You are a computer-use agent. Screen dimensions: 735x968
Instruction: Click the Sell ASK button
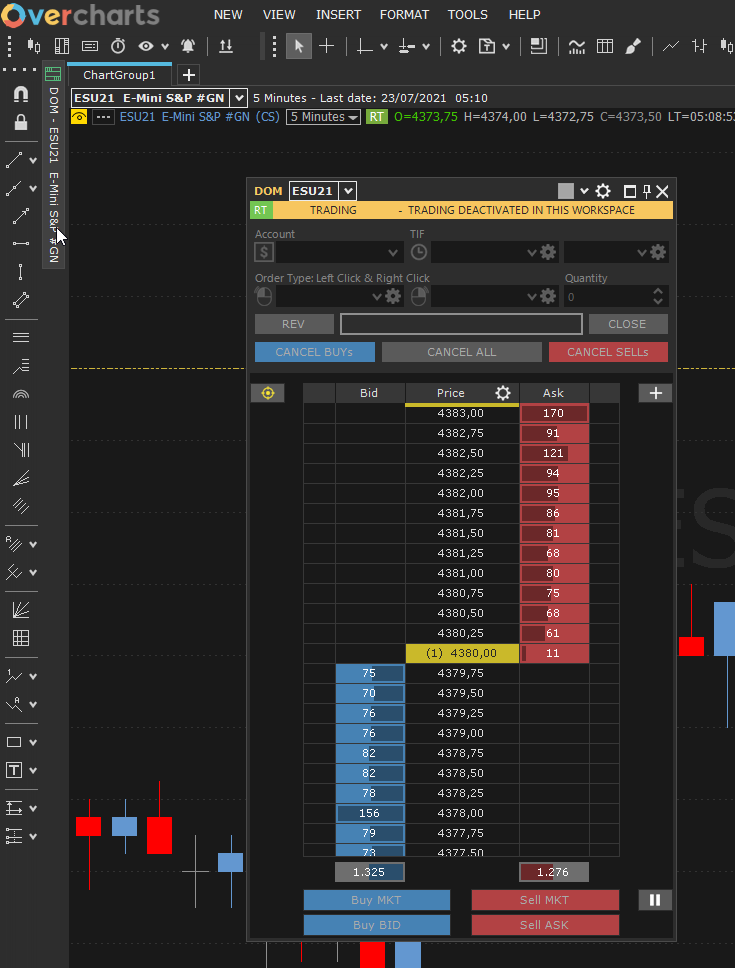click(x=545, y=925)
